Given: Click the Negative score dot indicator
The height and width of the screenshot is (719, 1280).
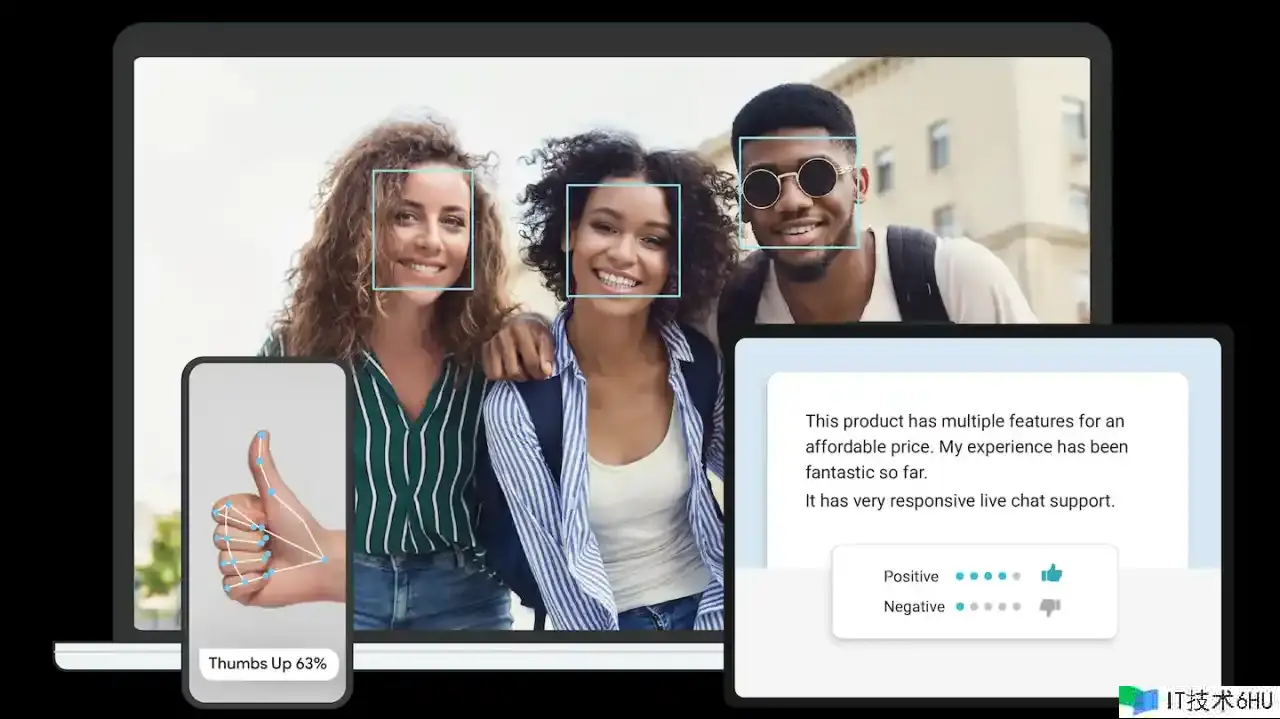Looking at the screenshot, I should [x=988, y=606].
